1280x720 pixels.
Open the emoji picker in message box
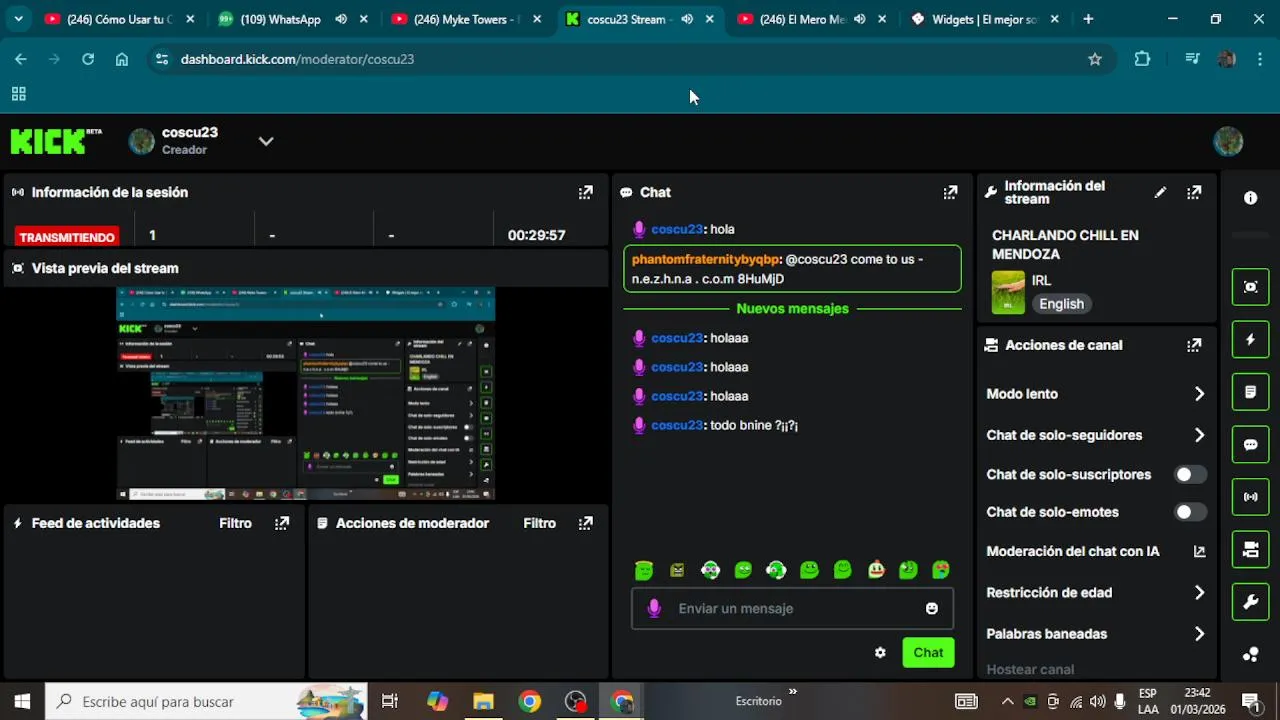(932, 608)
